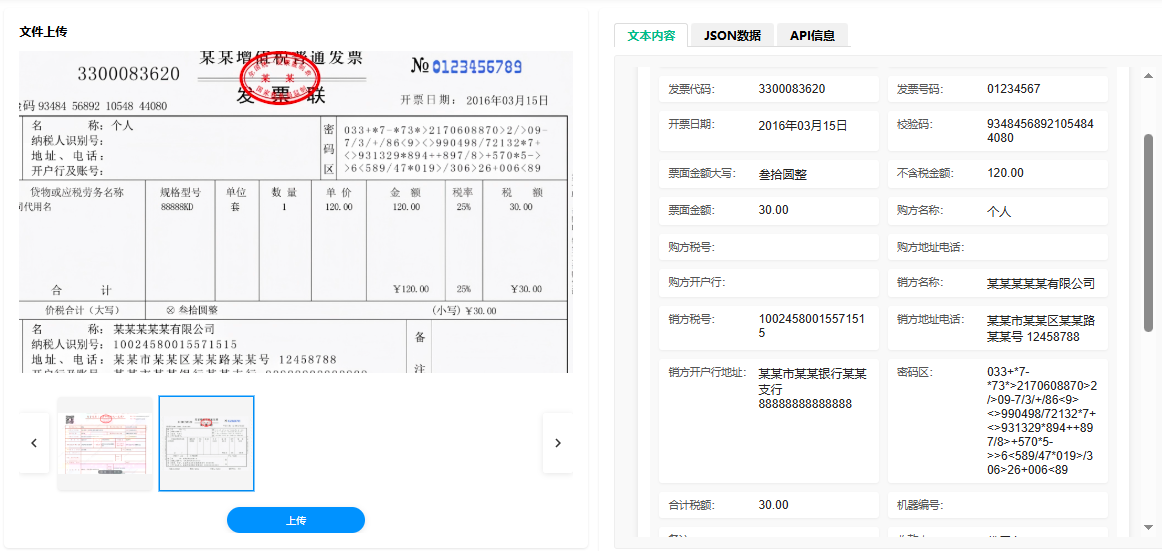Click 购方名称 value 个人

(999, 211)
